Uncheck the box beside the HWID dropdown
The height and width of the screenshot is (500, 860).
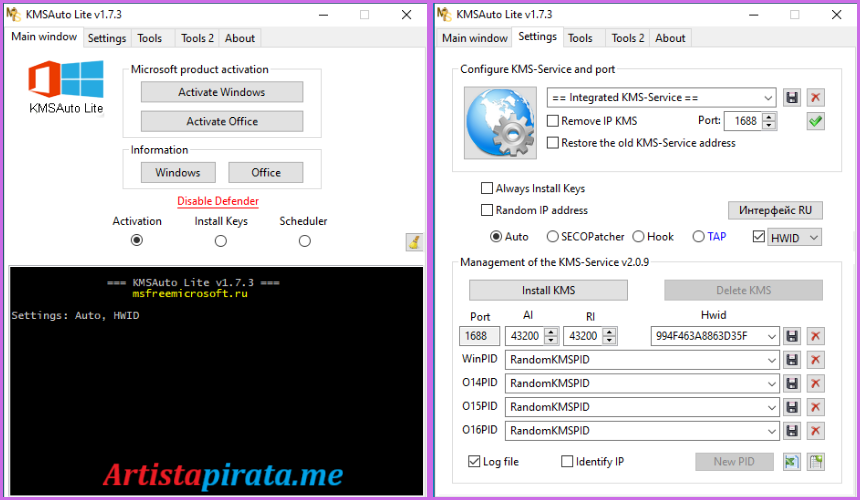[x=759, y=236]
